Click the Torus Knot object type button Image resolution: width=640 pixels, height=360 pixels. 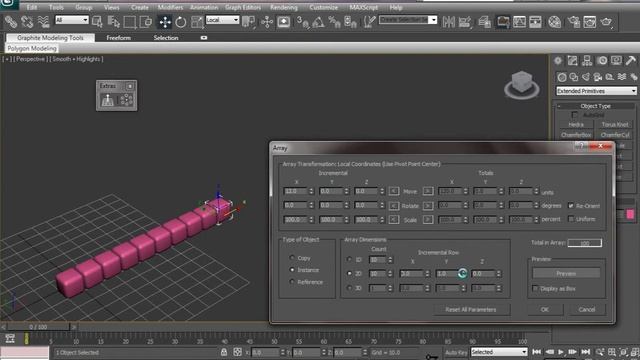[x=615, y=124]
